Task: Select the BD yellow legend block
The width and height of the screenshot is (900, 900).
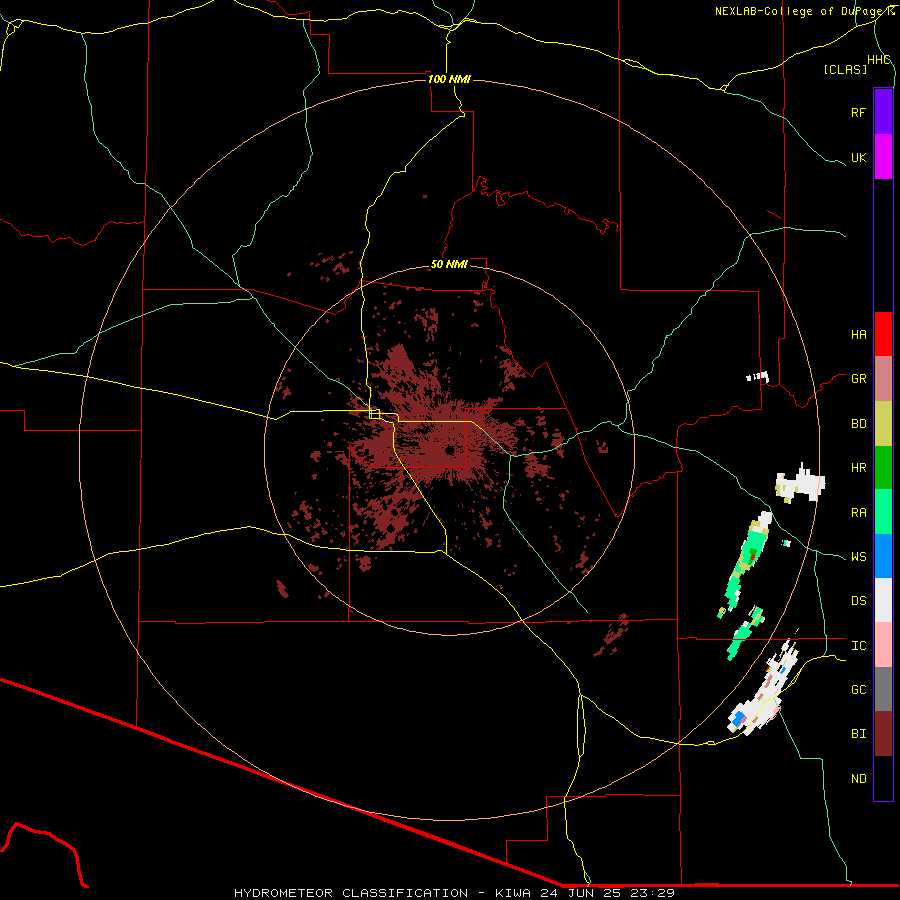Action: point(883,424)
